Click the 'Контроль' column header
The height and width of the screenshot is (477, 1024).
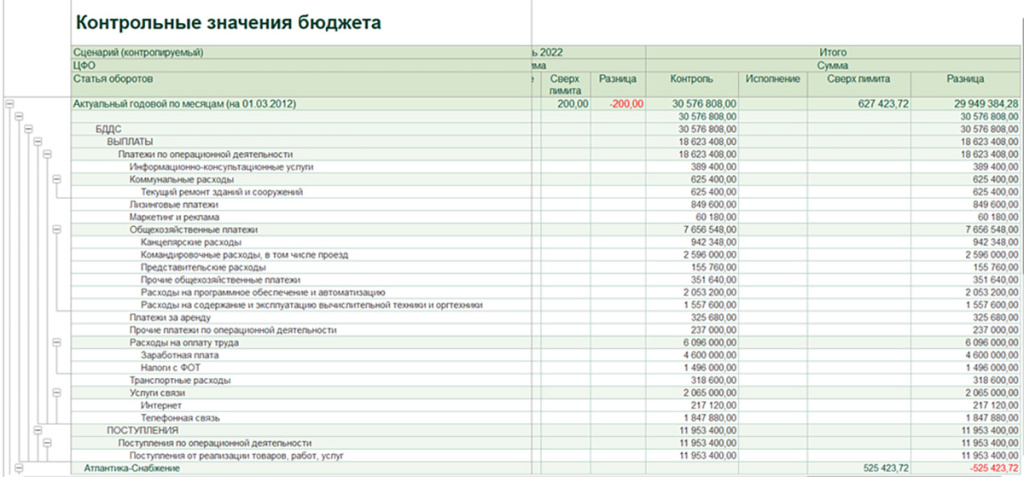coord(692,79)
